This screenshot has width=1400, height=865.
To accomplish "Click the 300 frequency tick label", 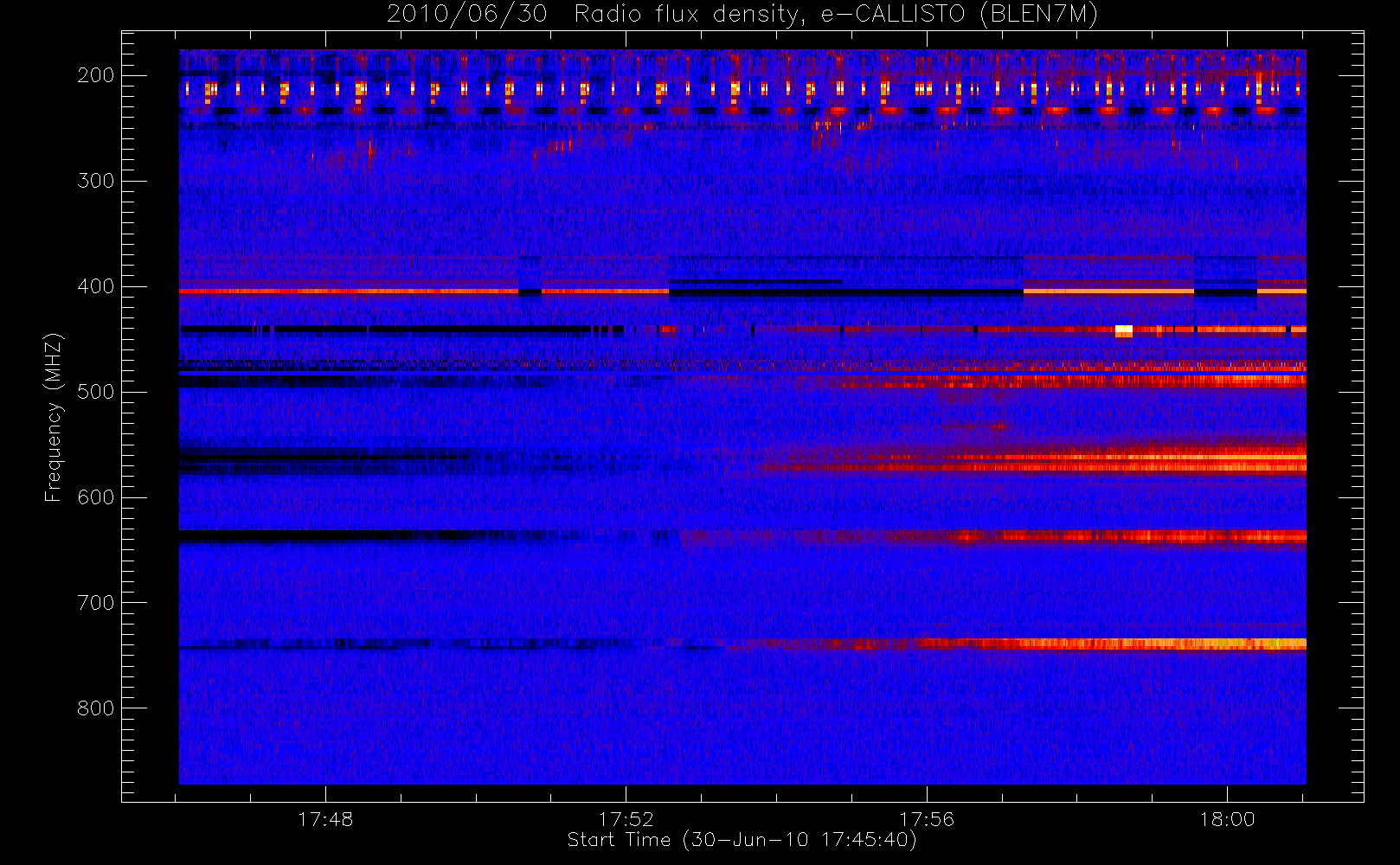I will click(95, 181).
